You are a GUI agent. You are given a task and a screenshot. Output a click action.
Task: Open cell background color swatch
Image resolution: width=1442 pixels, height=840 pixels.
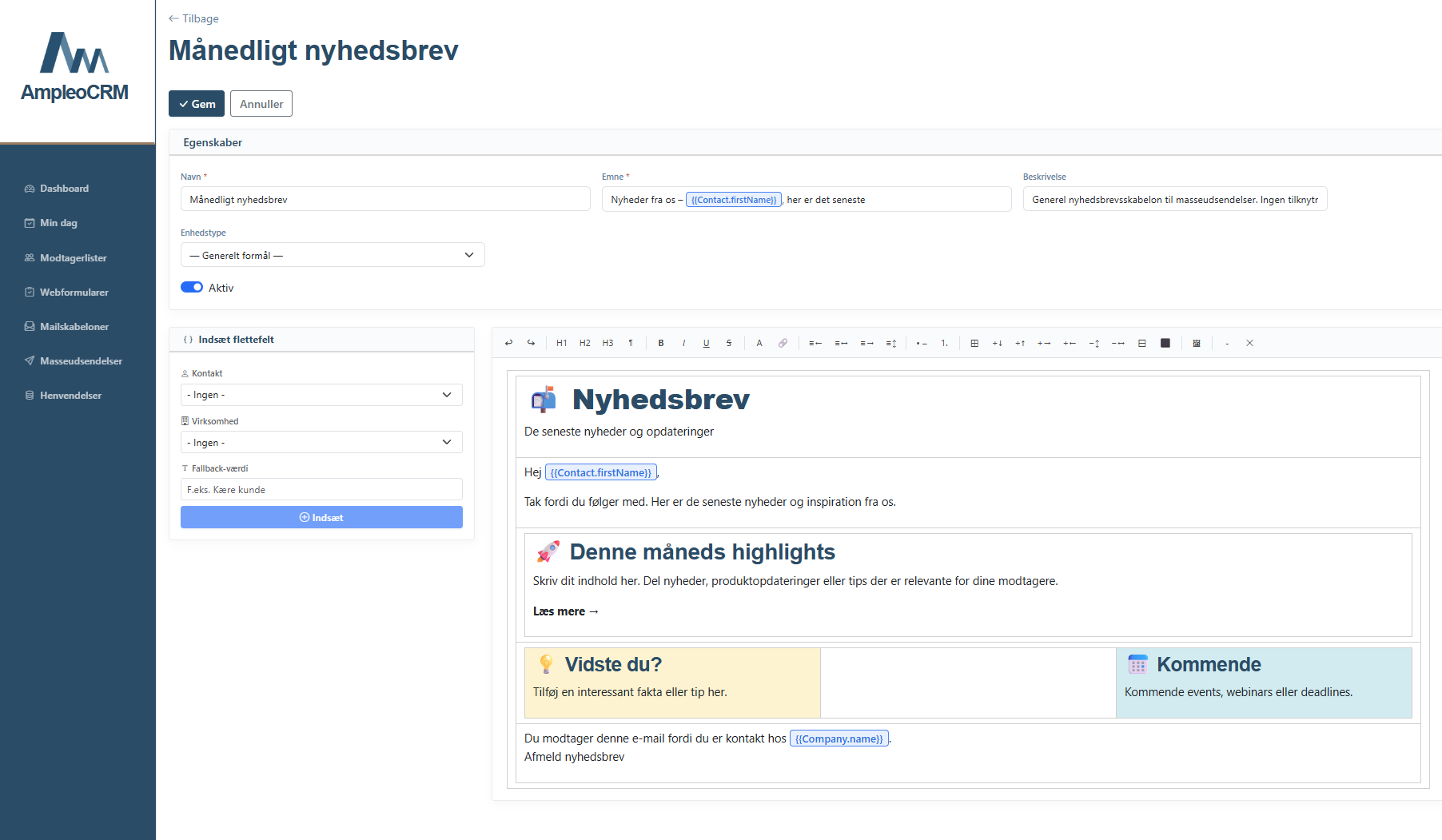[1165, 343]
